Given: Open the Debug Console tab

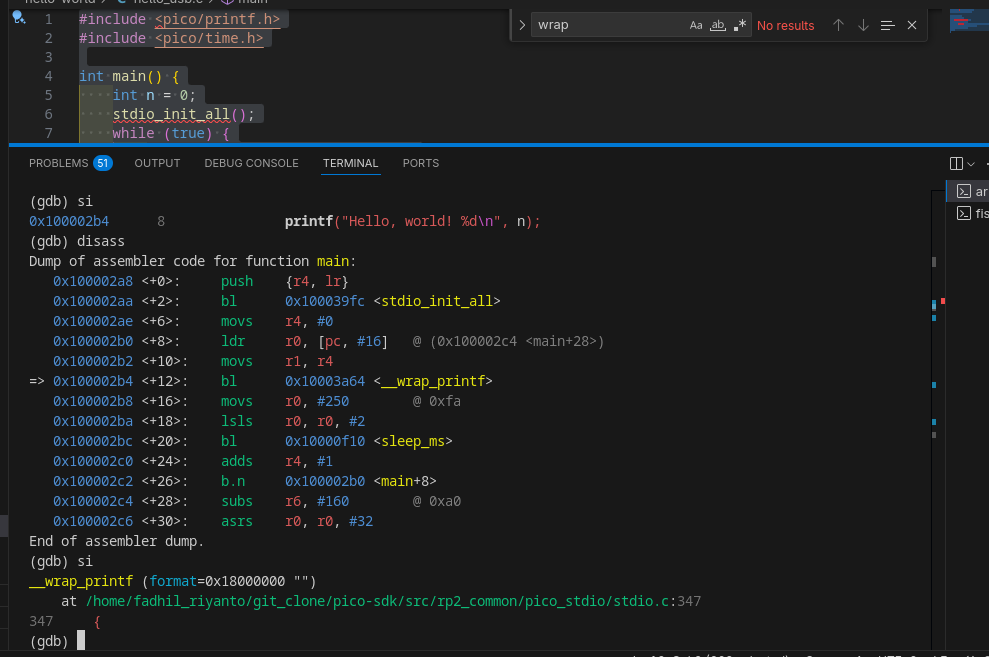Looking at the screenshot, I should 251,163.
